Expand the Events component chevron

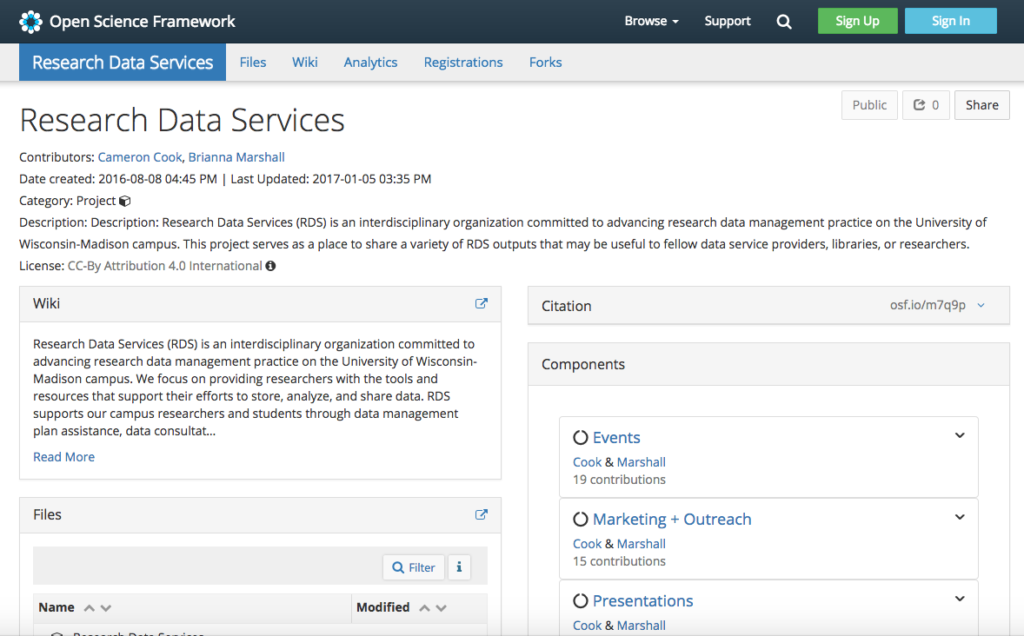click(959, 435)
